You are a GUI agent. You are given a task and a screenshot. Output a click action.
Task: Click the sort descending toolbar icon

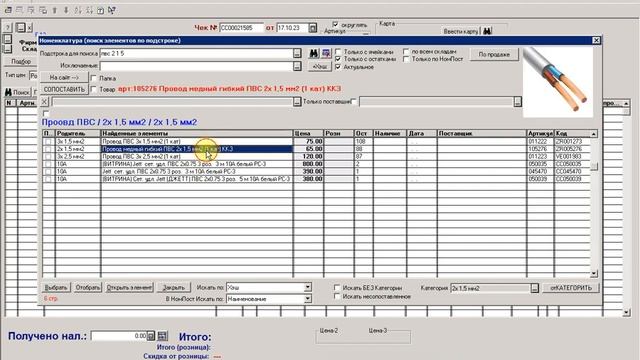click(89, 10)
